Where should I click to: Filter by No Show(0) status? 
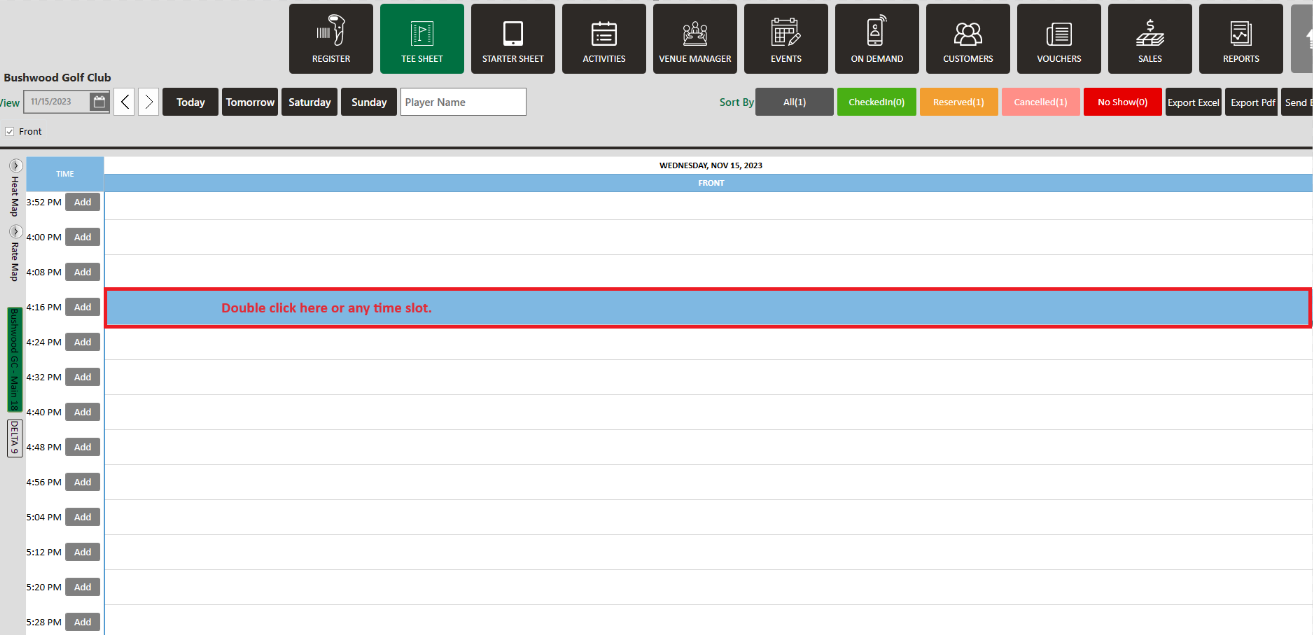(1122, 102)
